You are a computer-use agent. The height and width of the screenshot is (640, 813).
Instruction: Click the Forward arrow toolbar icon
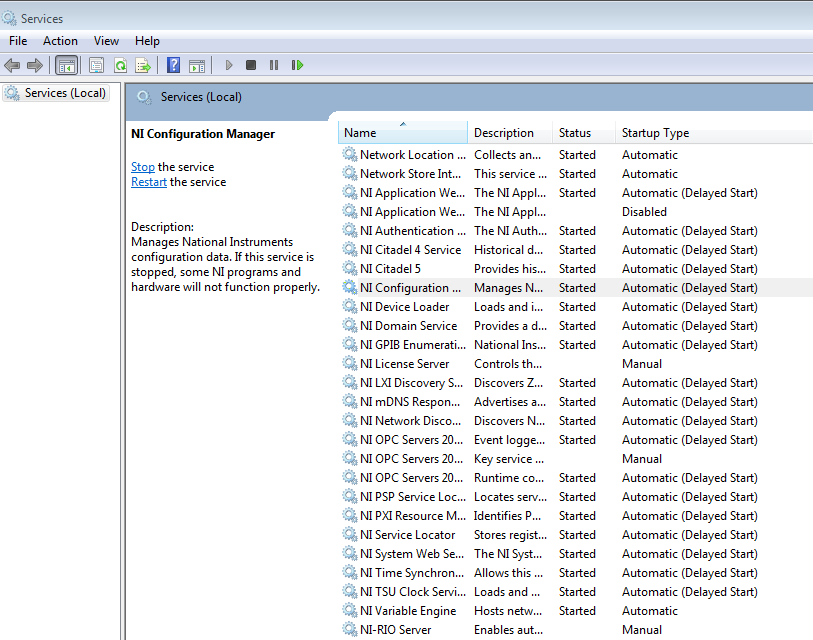click(35, 65)
